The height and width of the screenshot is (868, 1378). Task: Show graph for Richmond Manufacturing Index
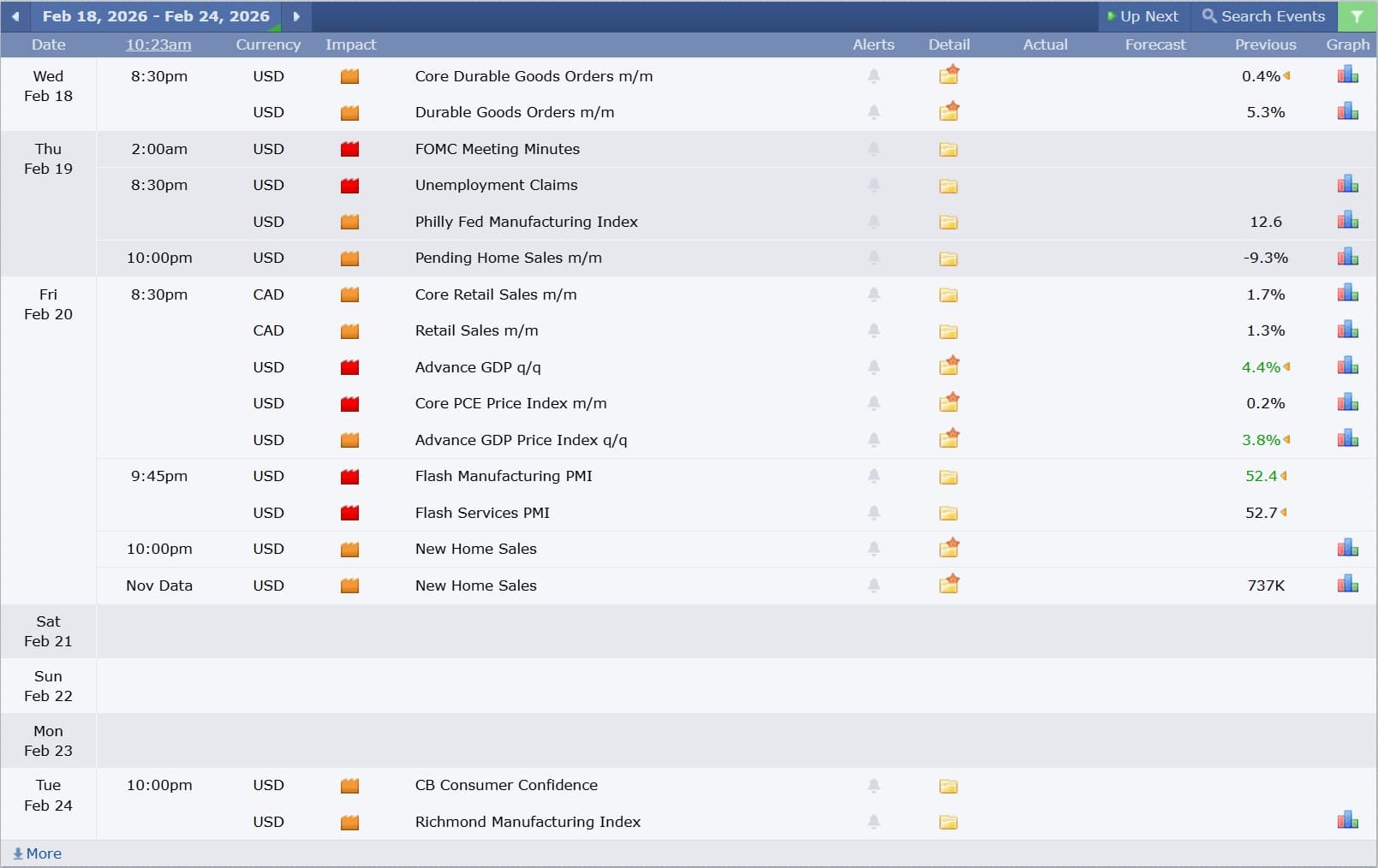[1347, 821]
